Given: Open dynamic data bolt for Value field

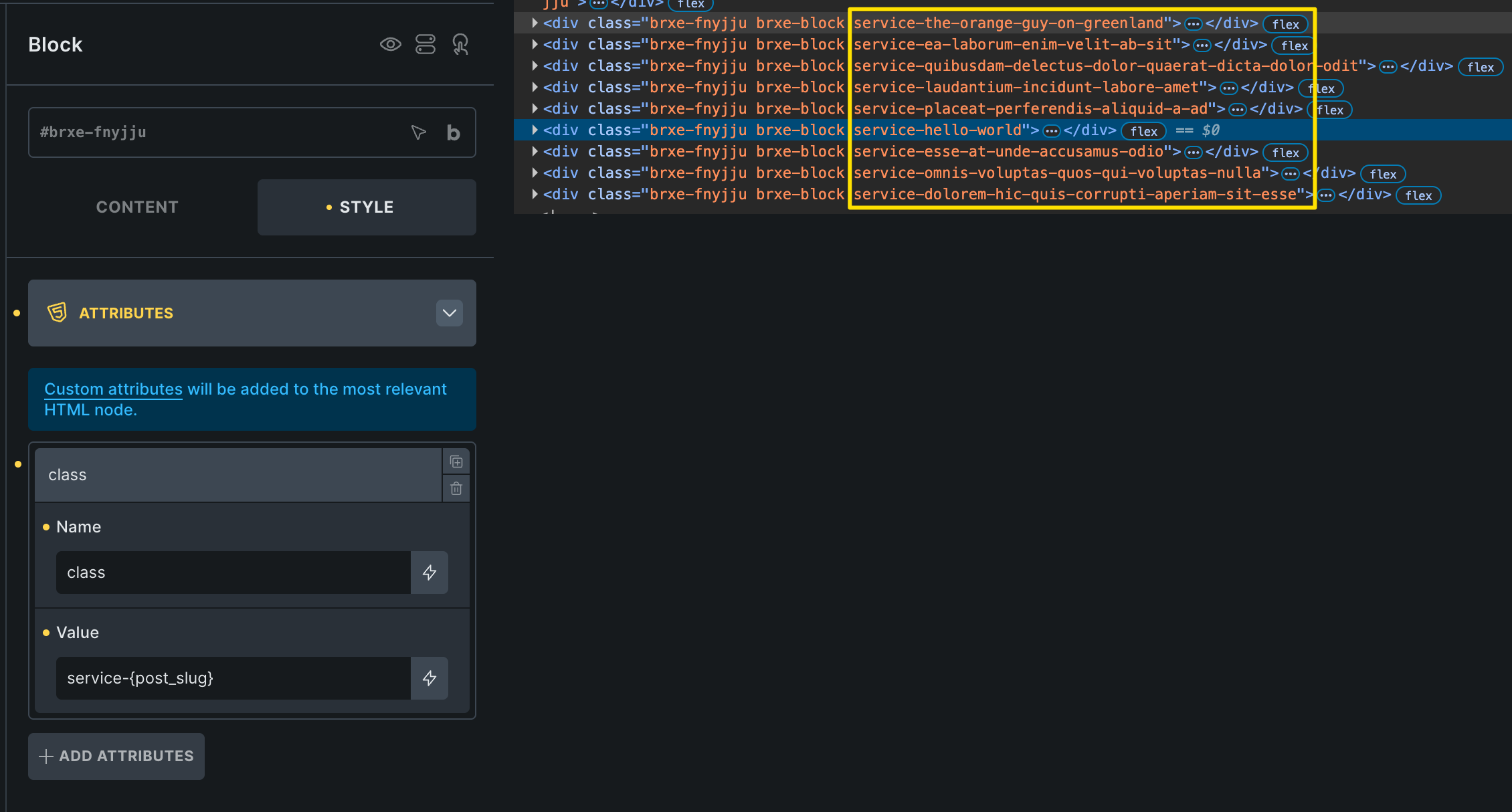Looking at the screenshot, I should [430, 678].
